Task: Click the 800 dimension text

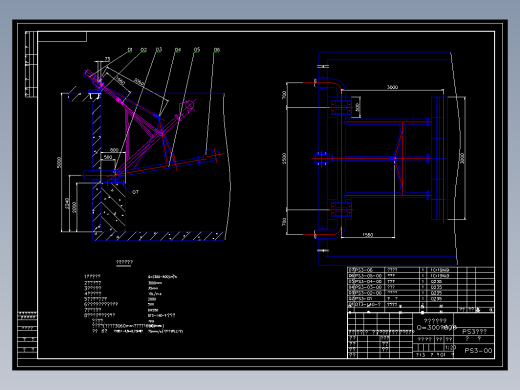Action: [x=114, y=150]
